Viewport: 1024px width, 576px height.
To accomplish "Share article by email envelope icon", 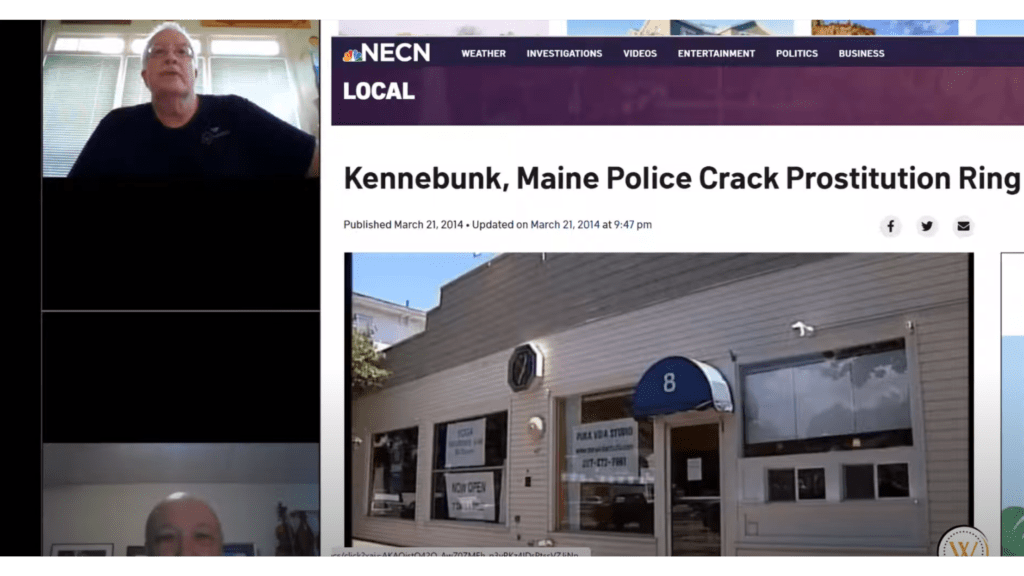I will click(963, 226).
